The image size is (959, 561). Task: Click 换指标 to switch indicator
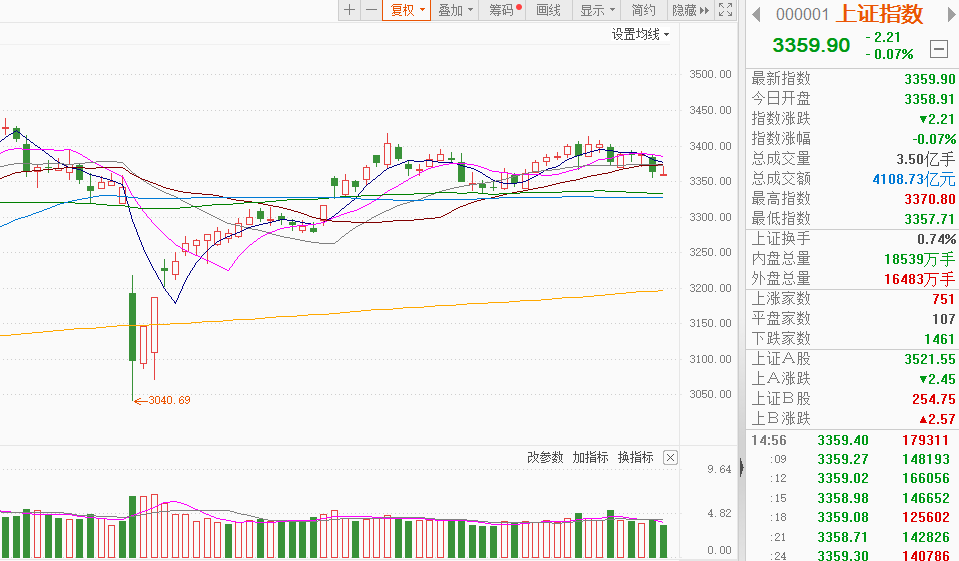(635, 458)
